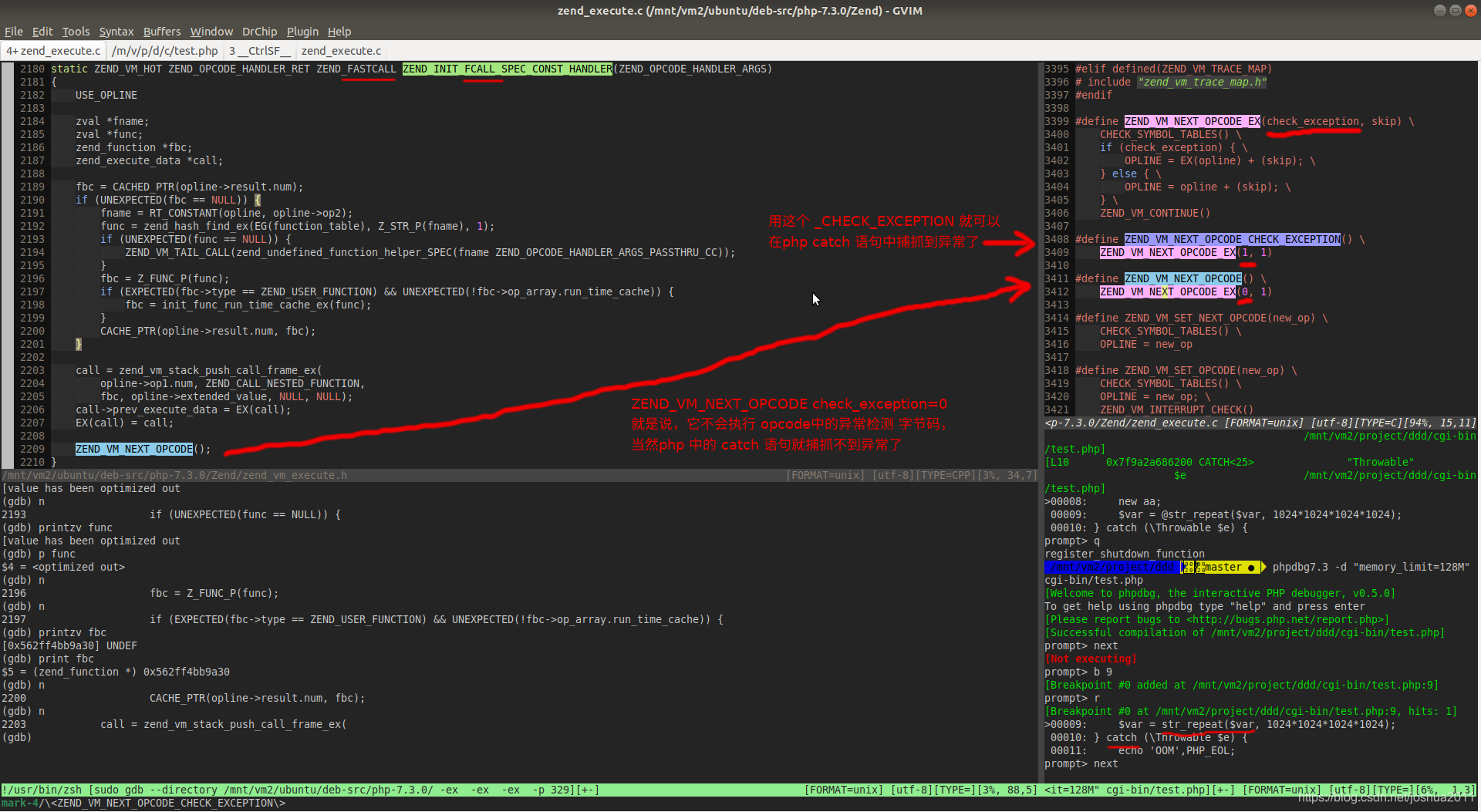Click ZEND_VM_NEXT_OPCODE() call on line 2209
Viewport: 1481px width, 812px height.
click(143, 450)
